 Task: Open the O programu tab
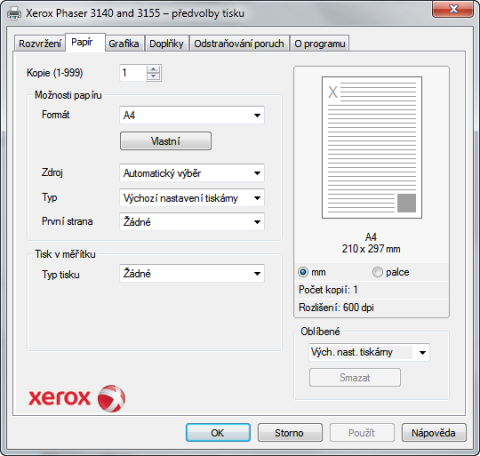pos(320,44)
